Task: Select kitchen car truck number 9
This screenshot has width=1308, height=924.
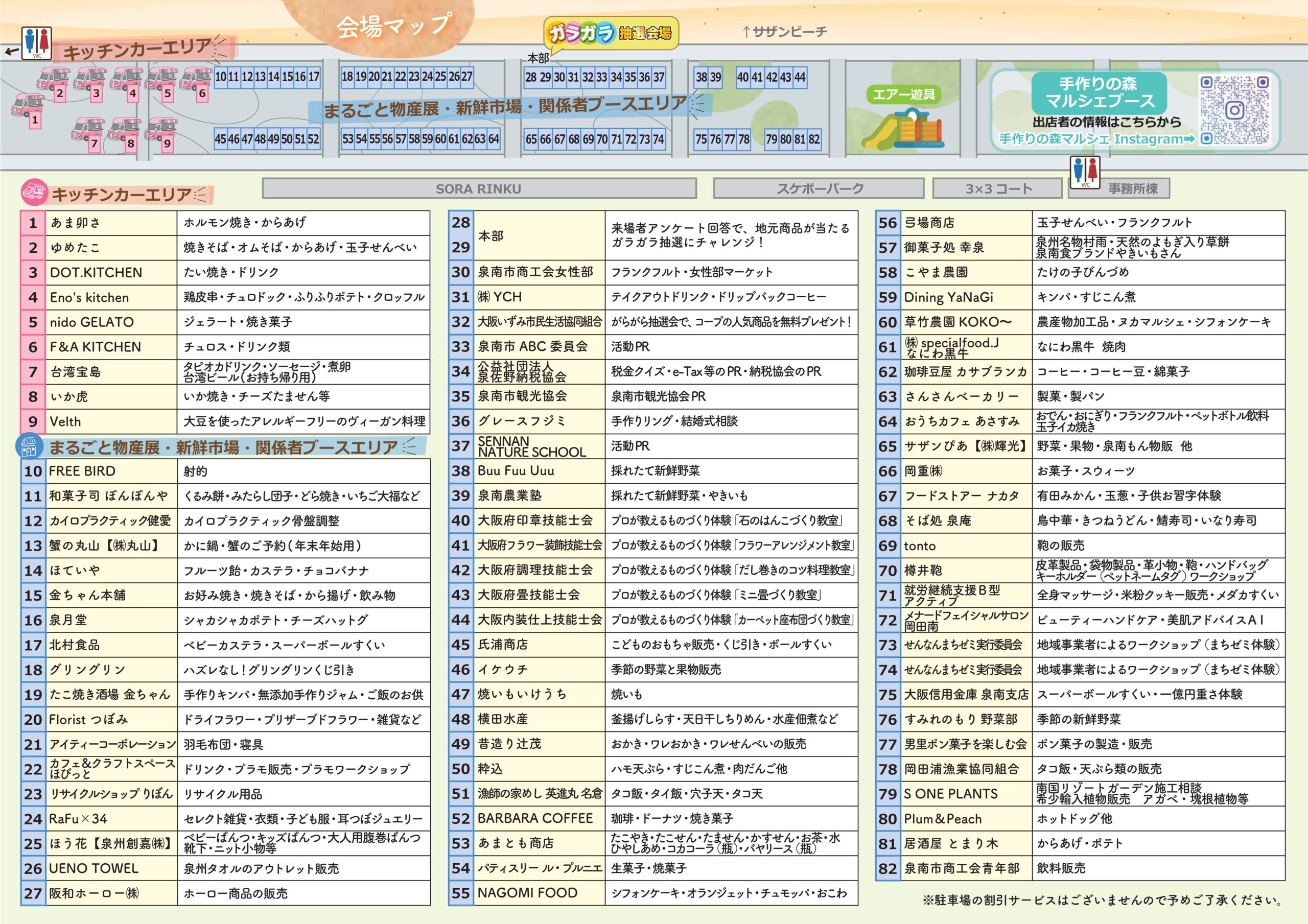Action: tap(161, 132)
